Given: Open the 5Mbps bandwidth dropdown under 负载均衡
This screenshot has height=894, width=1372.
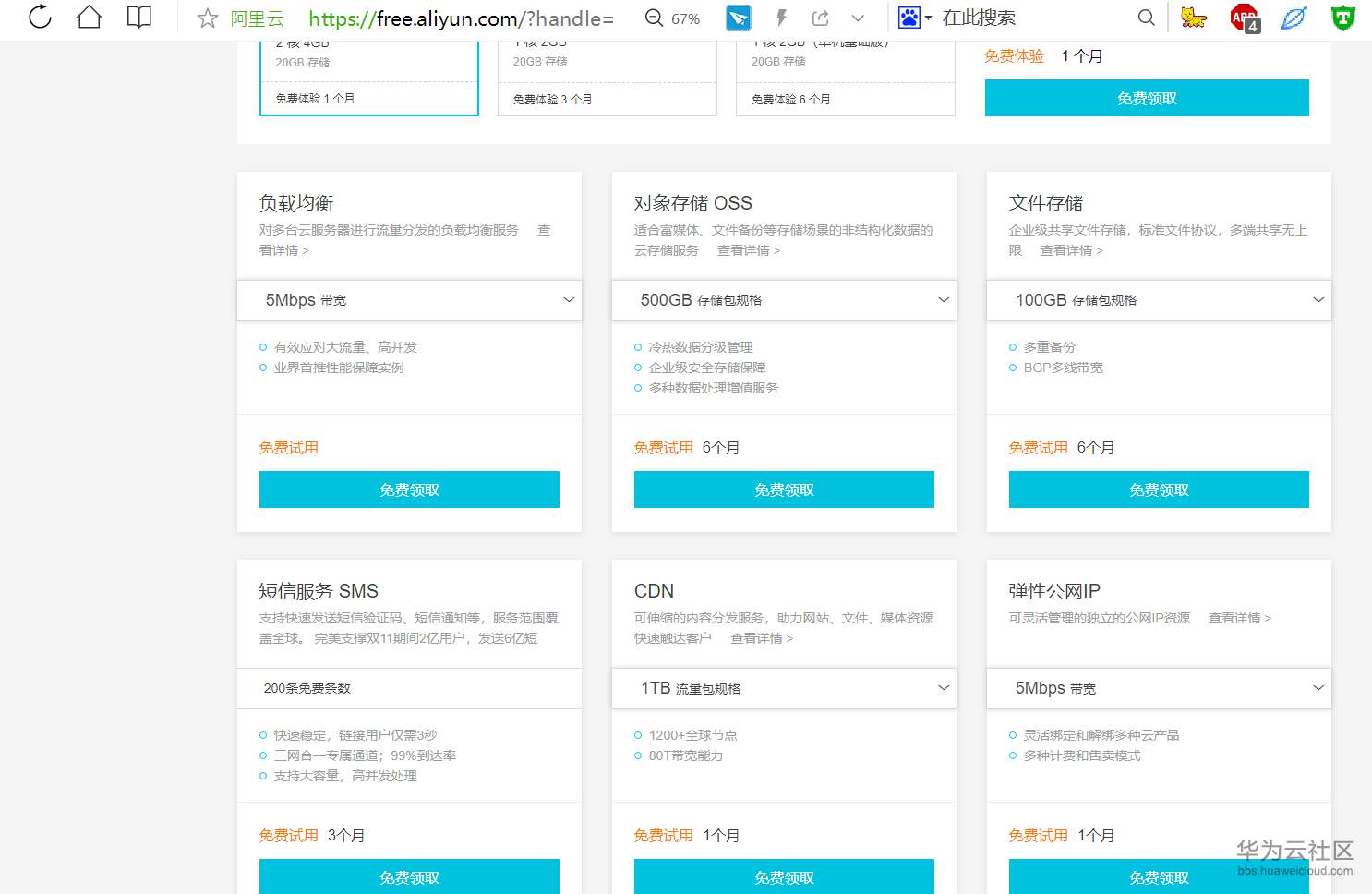Looking at the screenshot, I should (409, 300).
